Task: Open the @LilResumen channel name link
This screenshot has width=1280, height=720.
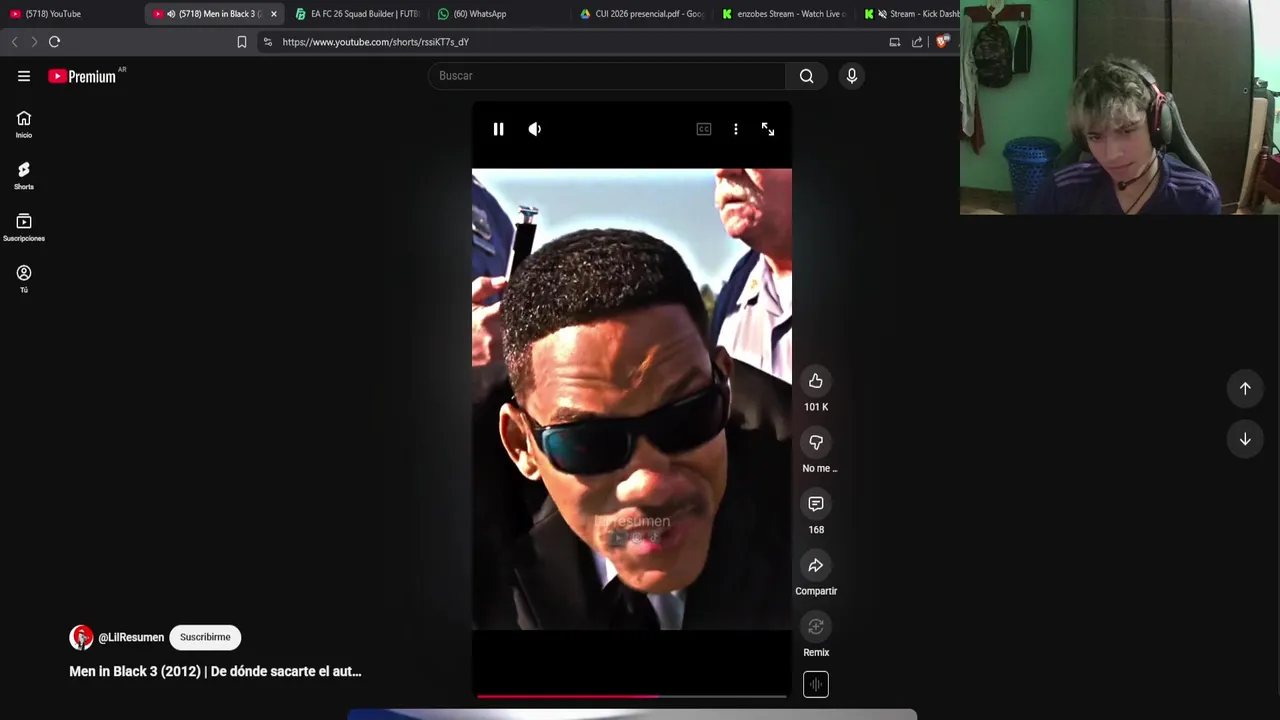Action: click(x=131, y=637)
